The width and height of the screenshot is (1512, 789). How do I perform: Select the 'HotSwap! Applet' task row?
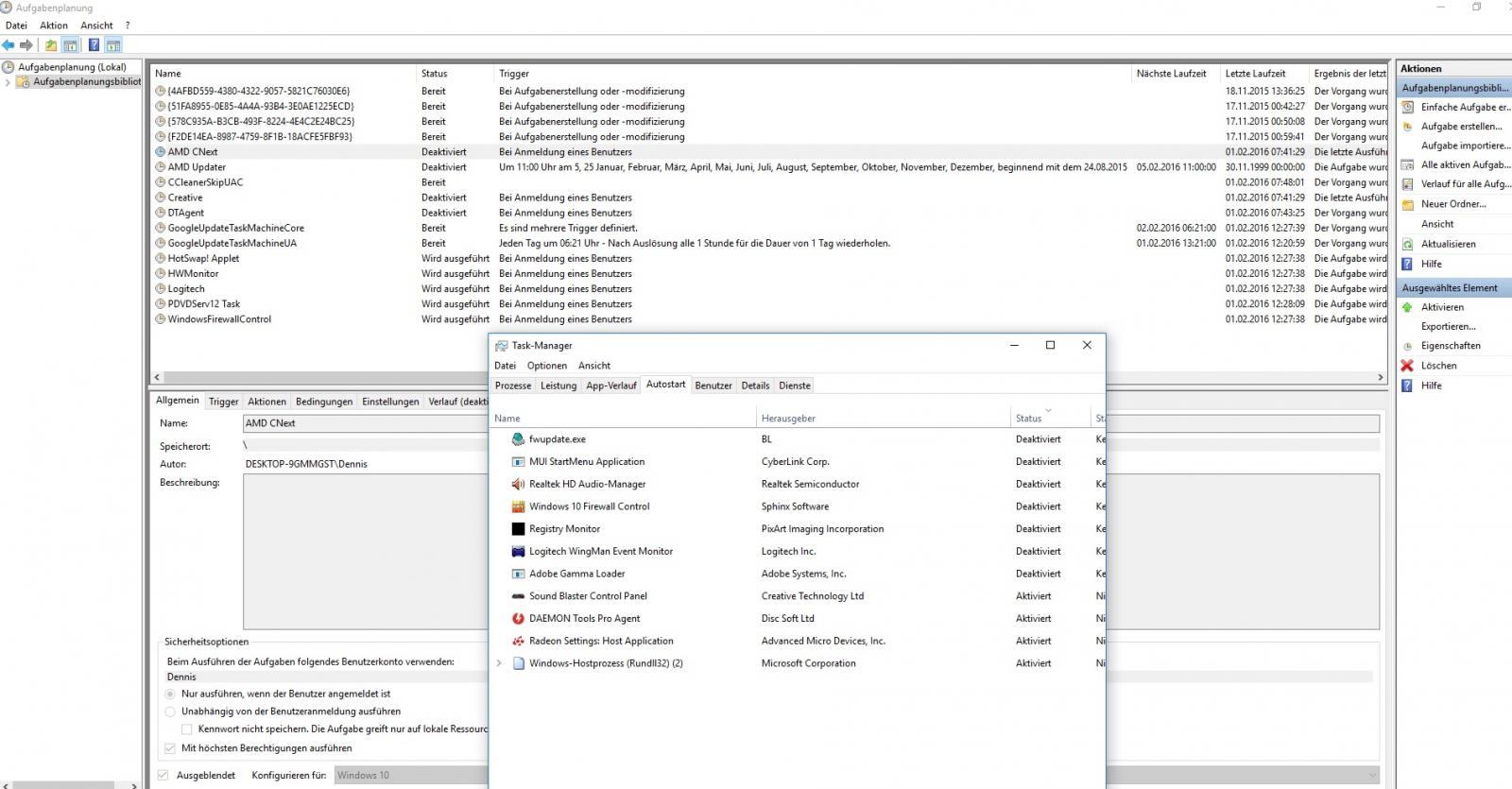coord(767,259)
